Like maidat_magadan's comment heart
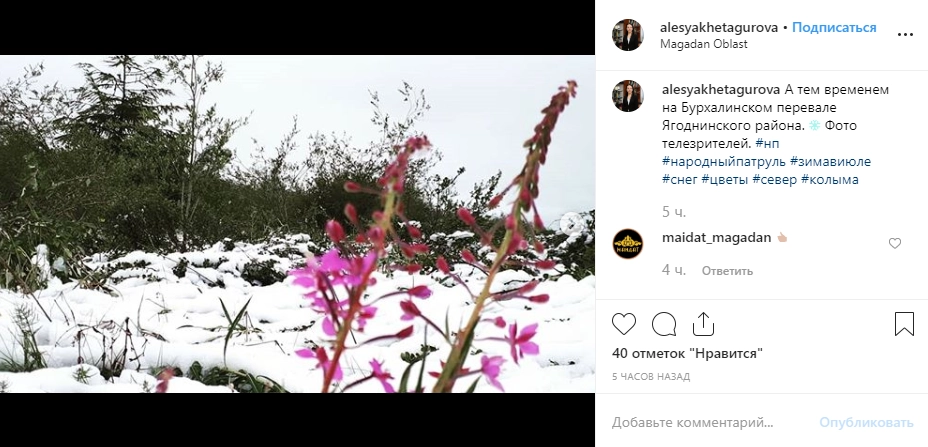Screen dimensions: 928x447 pyautogui.click(x=895, y=243)
